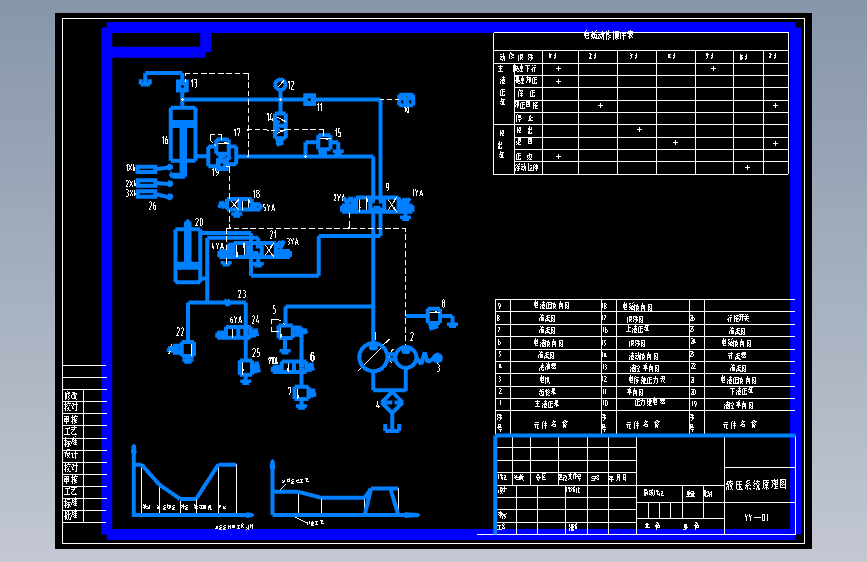Viewport: 867px width, 562px height.
Task: Click the '主液压泵' row in parts list
Action: [548, 404]
